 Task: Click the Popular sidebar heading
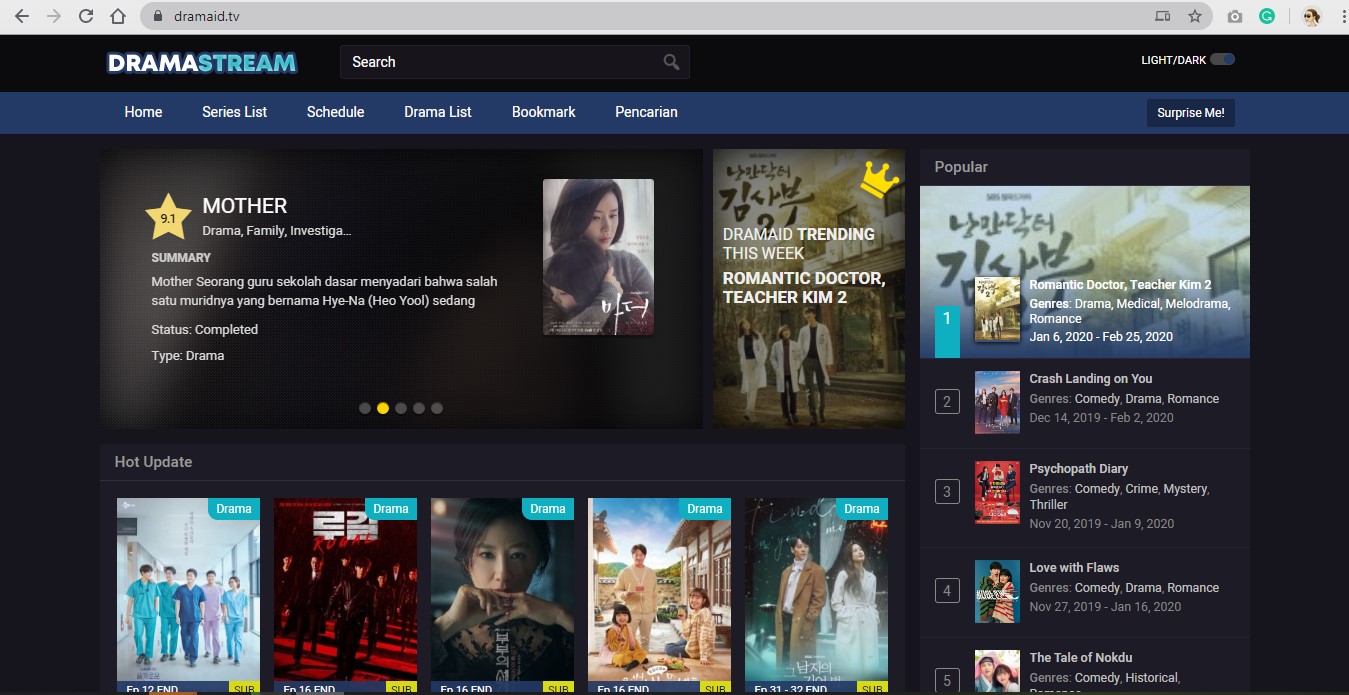coord(961,167)
